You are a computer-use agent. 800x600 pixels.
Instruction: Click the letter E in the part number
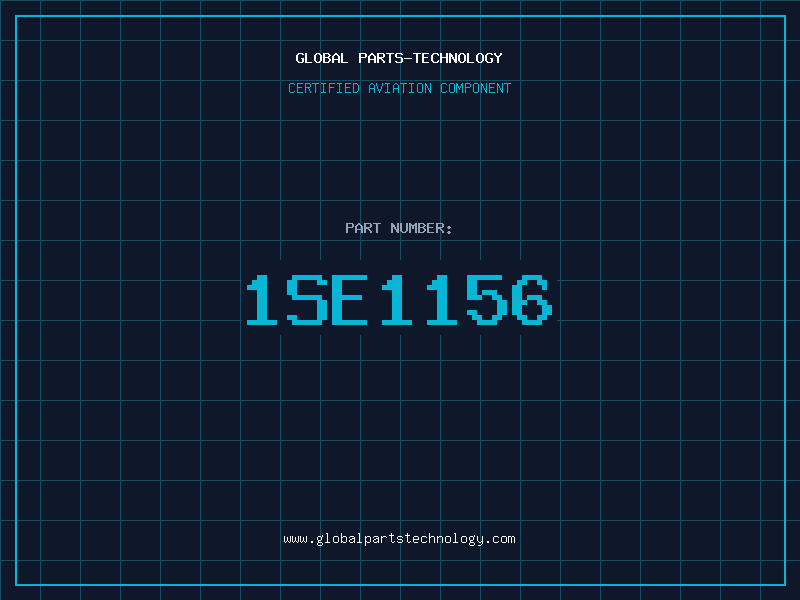coord(352,300)
